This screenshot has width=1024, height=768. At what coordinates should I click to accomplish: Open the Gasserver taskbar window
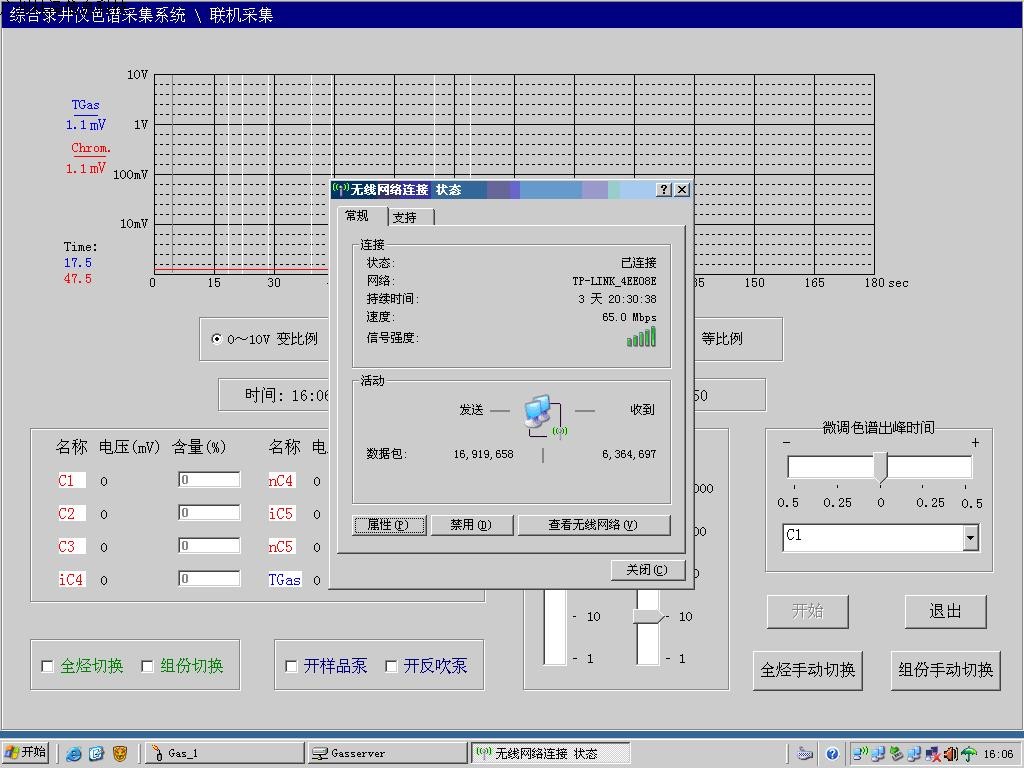click(x=388, y=754)
